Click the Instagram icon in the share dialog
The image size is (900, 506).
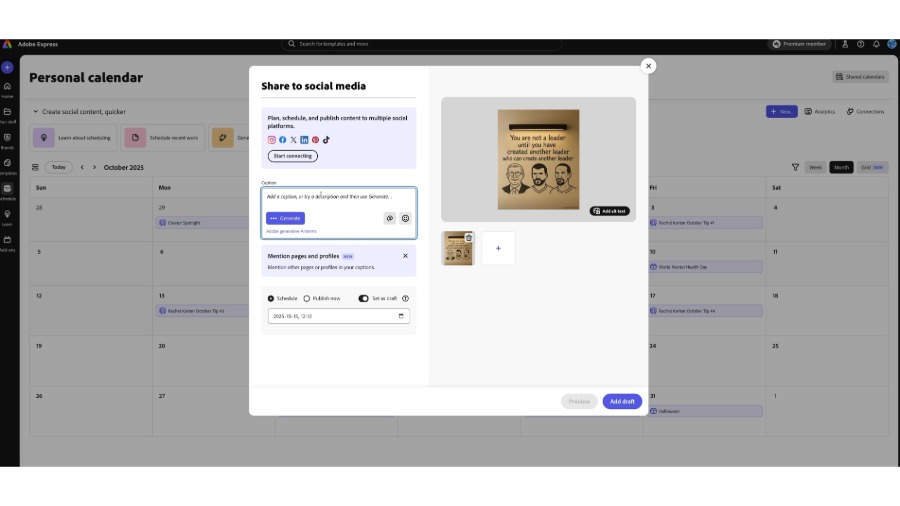tap(271, 140)
